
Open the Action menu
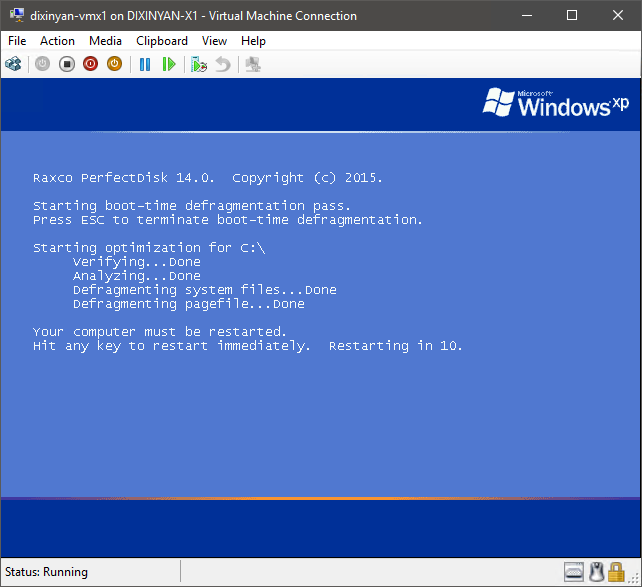tap(57, 41)
